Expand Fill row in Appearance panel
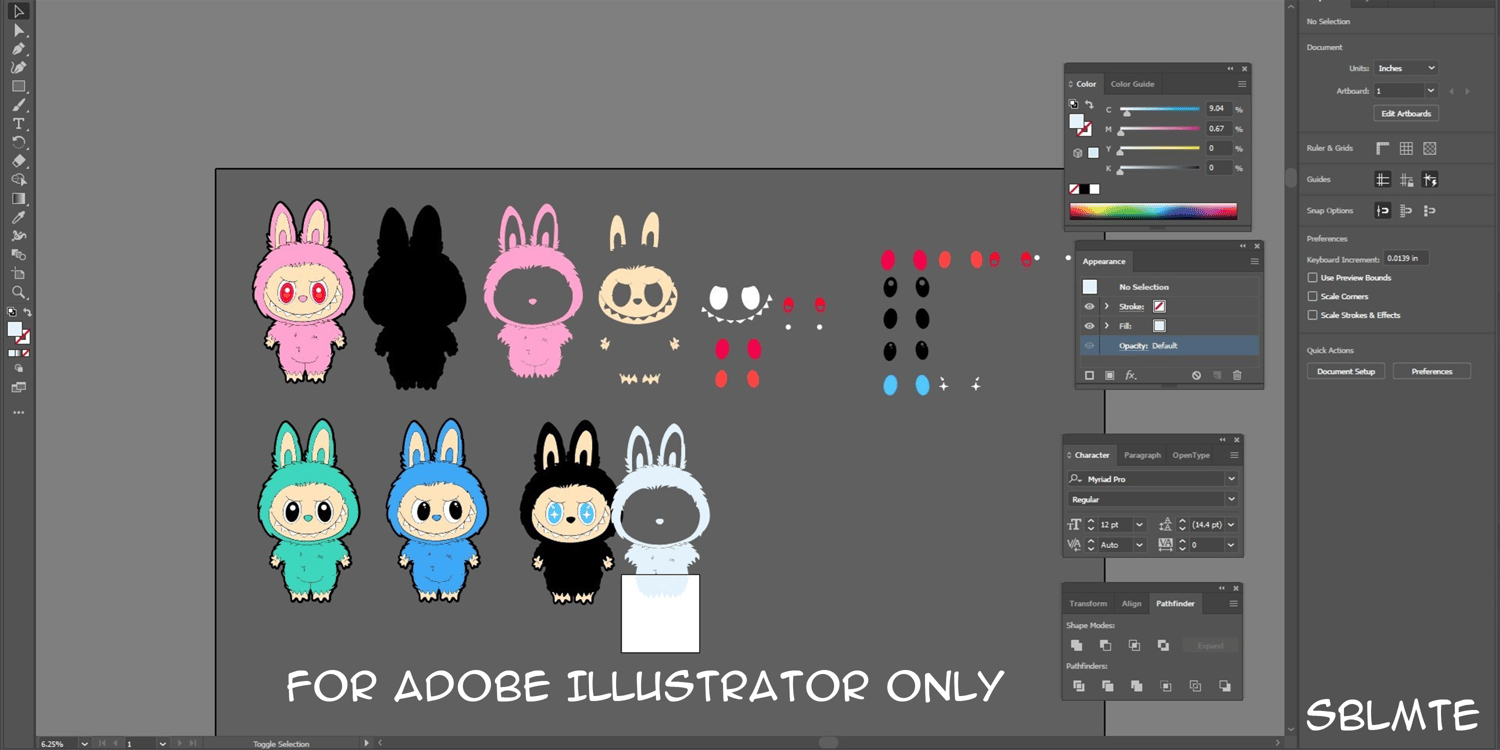The height and width of the screenshot is (750, 1500). tap(1107, 326)
